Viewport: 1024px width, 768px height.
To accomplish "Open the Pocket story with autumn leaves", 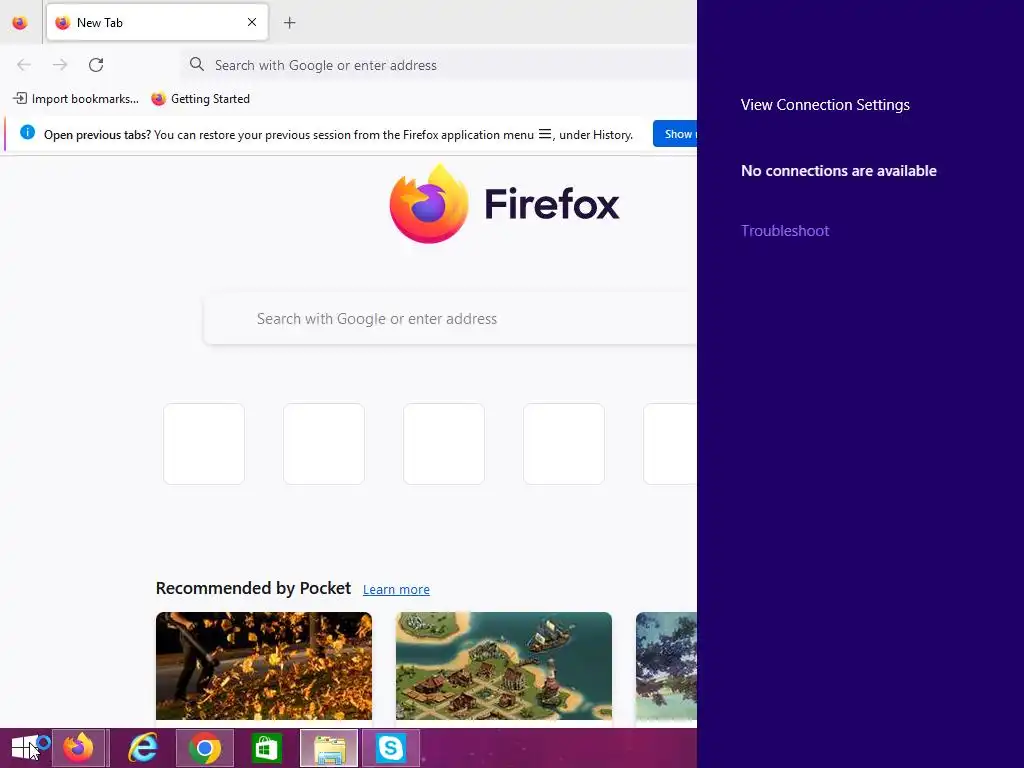I will click(264, 666).
